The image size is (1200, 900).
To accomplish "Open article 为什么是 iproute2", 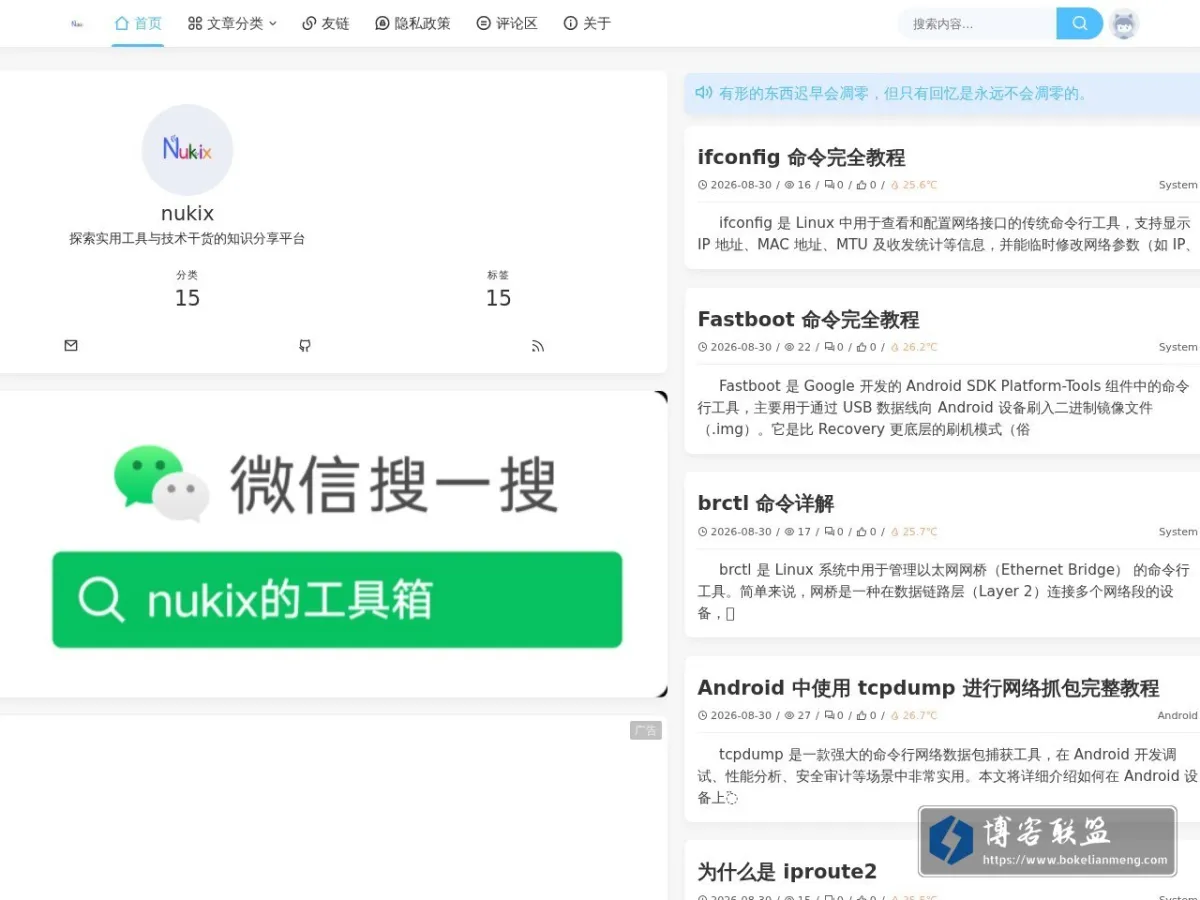I will tap(787, 872).
